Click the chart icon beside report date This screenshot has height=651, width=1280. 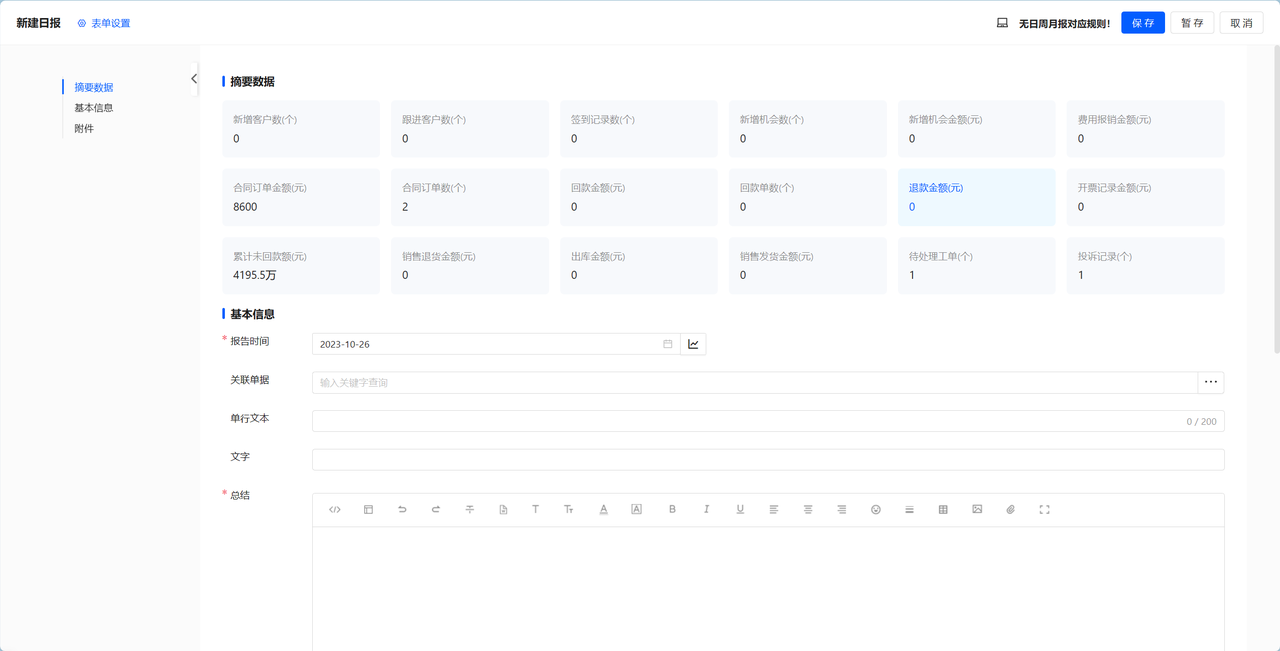tap(694, 344)
